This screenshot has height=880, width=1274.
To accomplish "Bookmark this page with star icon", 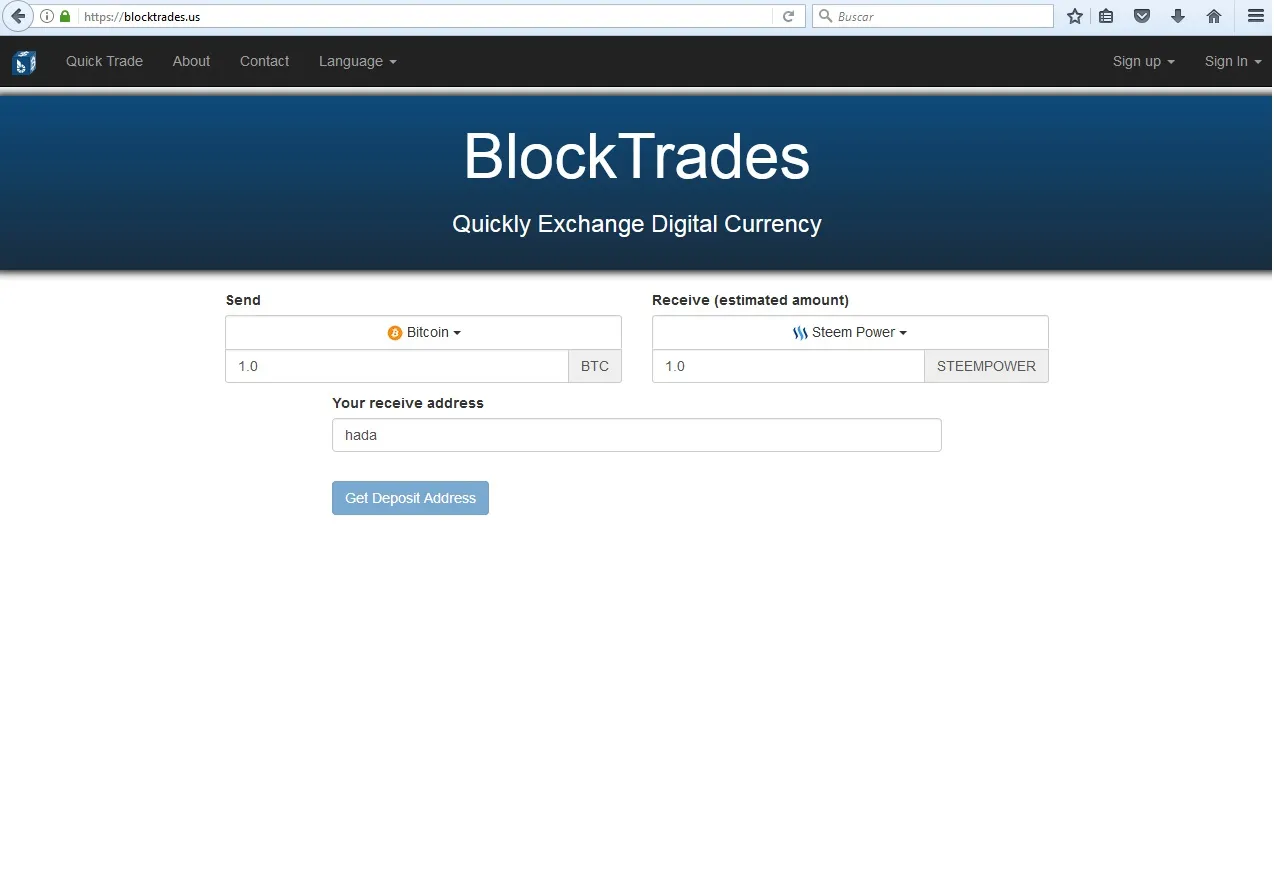I will tap(1075, 16).
